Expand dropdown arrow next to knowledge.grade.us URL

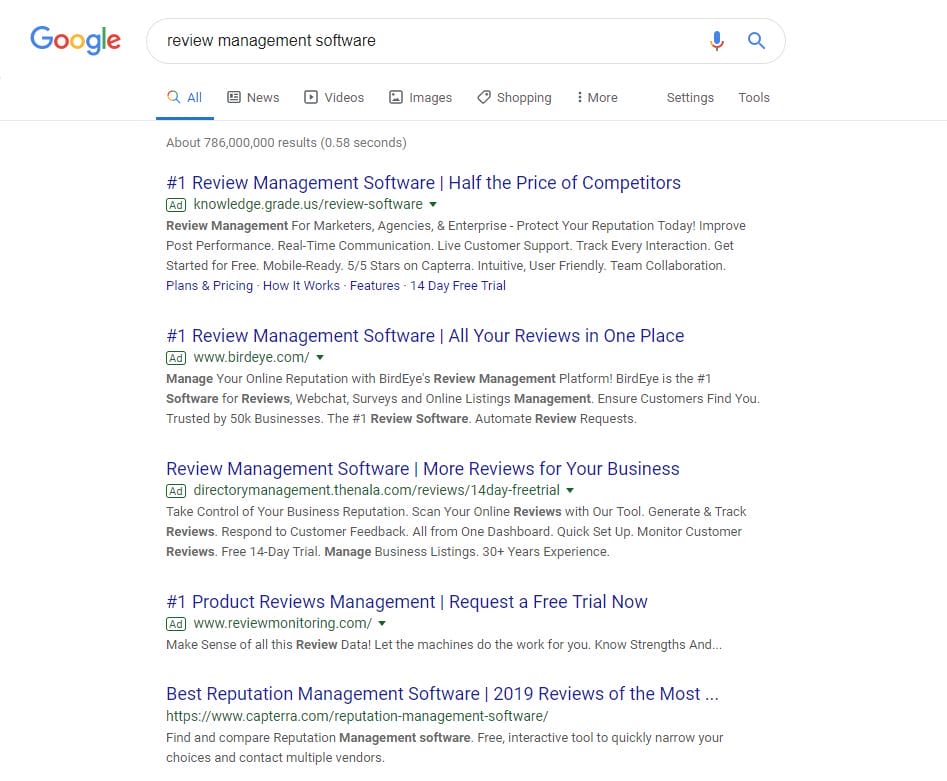(x=433, y=205)
